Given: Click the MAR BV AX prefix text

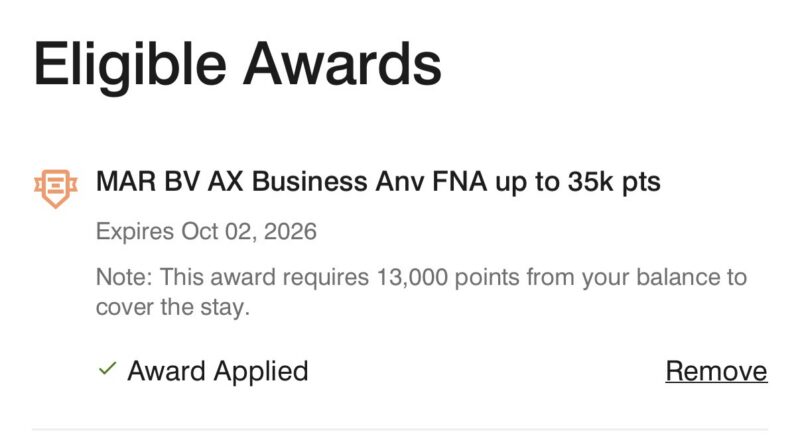Looking at the screenshot, I should (x=166, y=183).
